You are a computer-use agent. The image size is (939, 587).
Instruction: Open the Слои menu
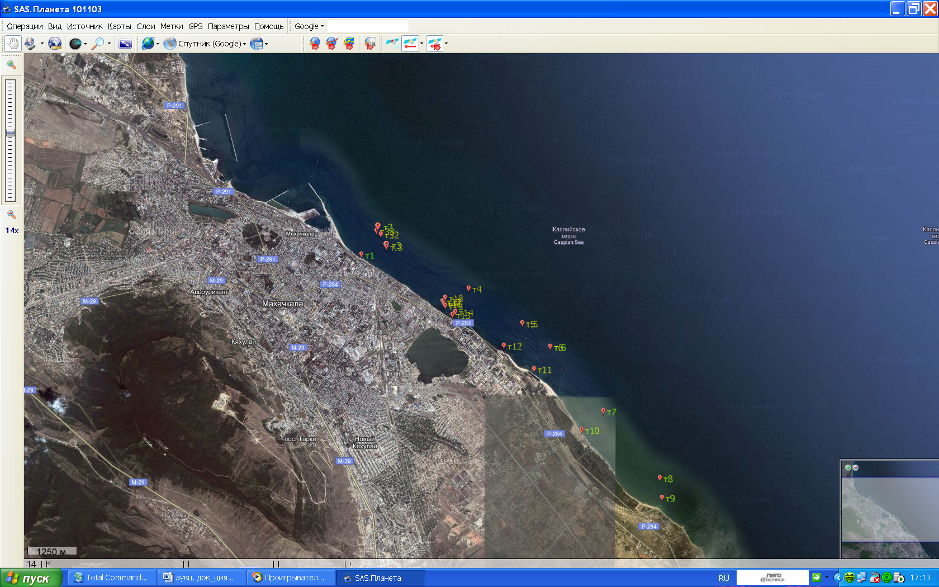[146, 26]
